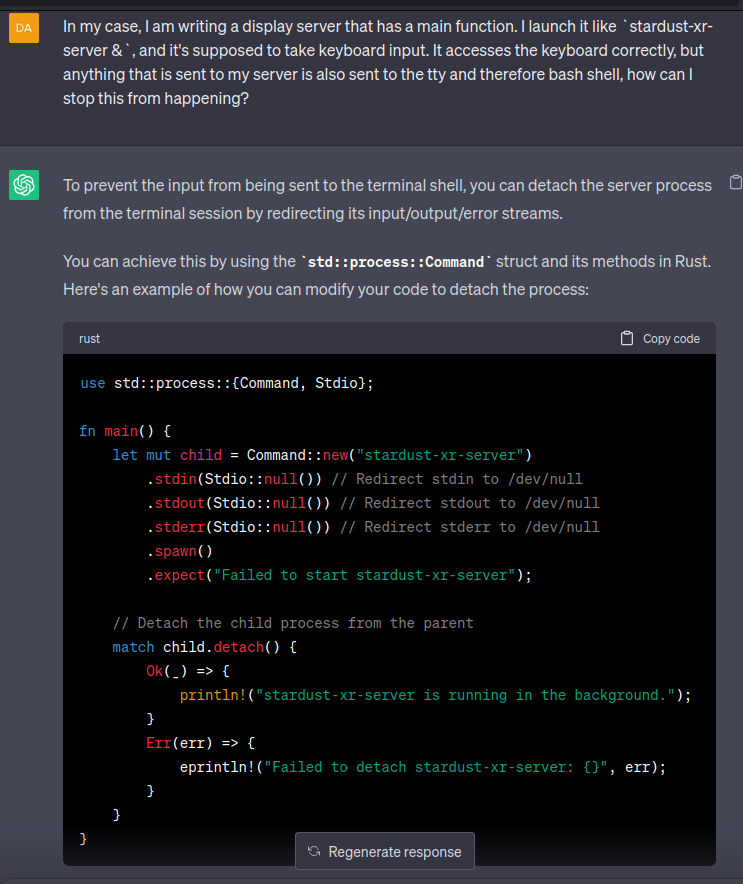
Task: Click the 'let mut child = Command::new' line
Action: pos(322,455)
